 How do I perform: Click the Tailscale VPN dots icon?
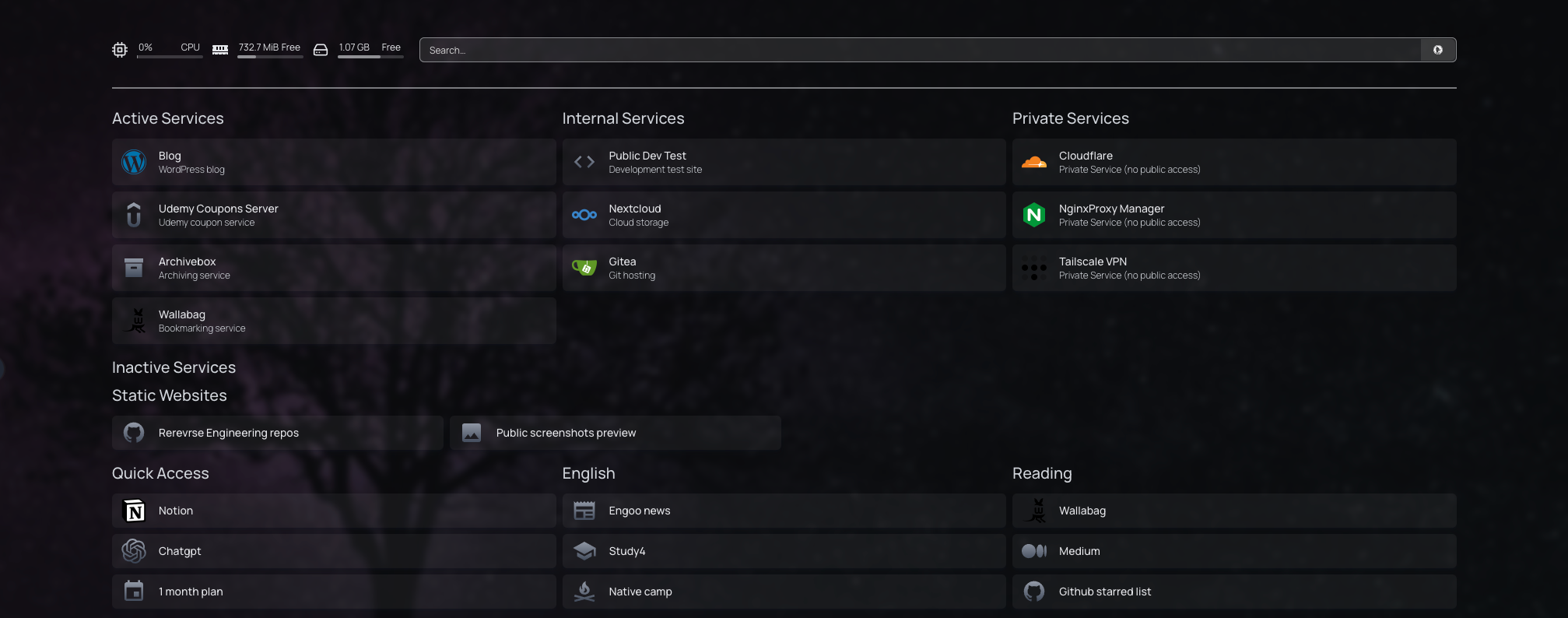click(1034, 268)
